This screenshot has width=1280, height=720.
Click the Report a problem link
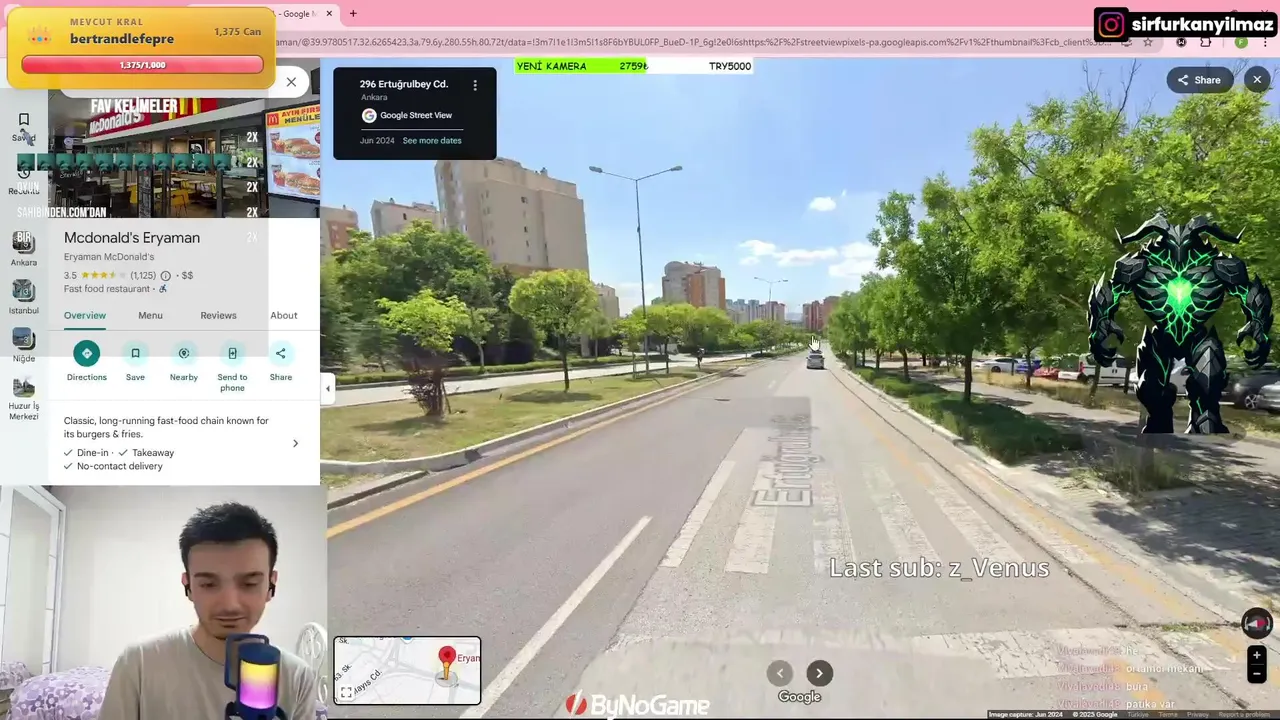point(1245,714)
